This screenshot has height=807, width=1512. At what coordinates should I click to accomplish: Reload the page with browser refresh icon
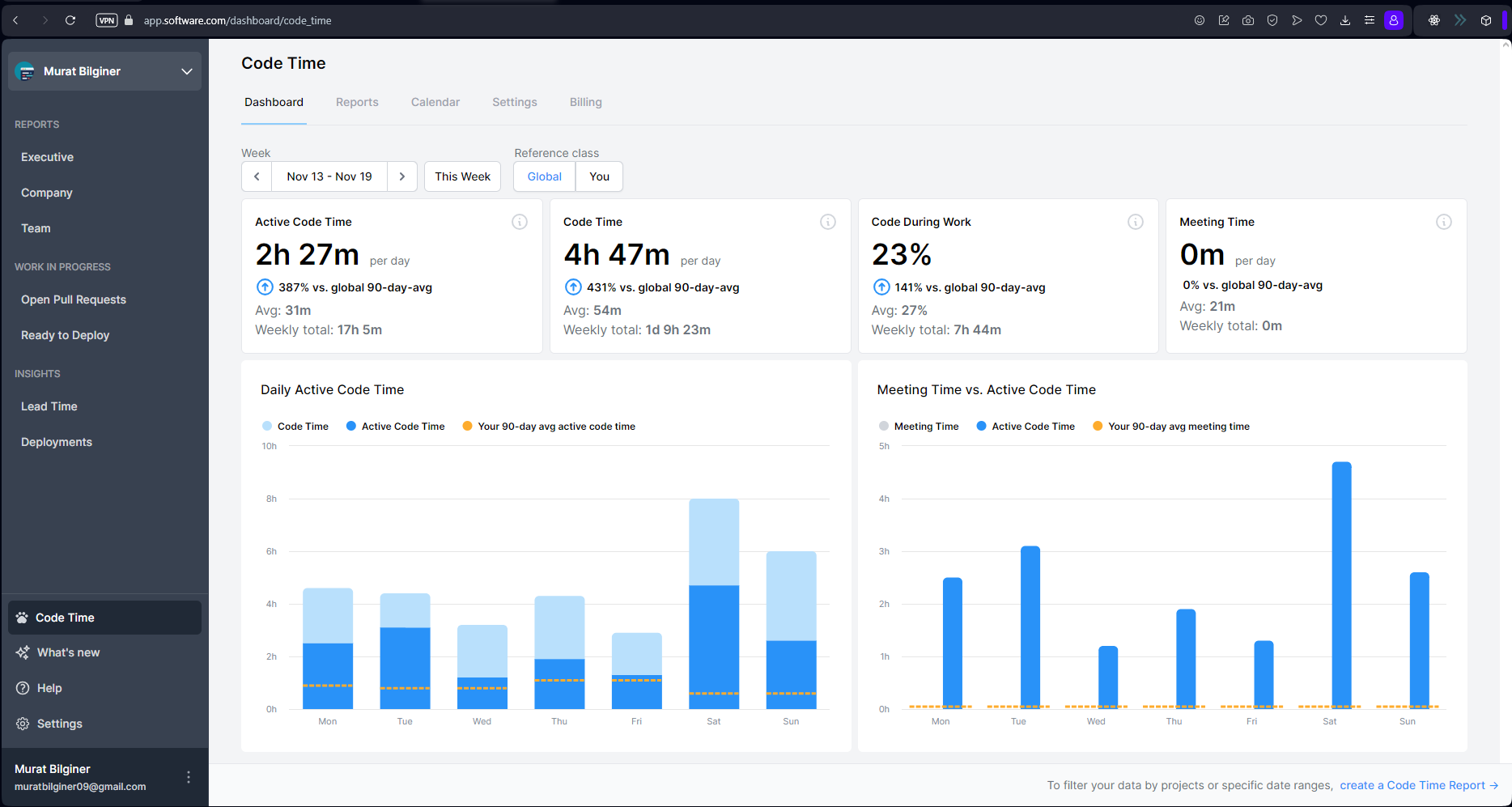(x=70, y=20)
